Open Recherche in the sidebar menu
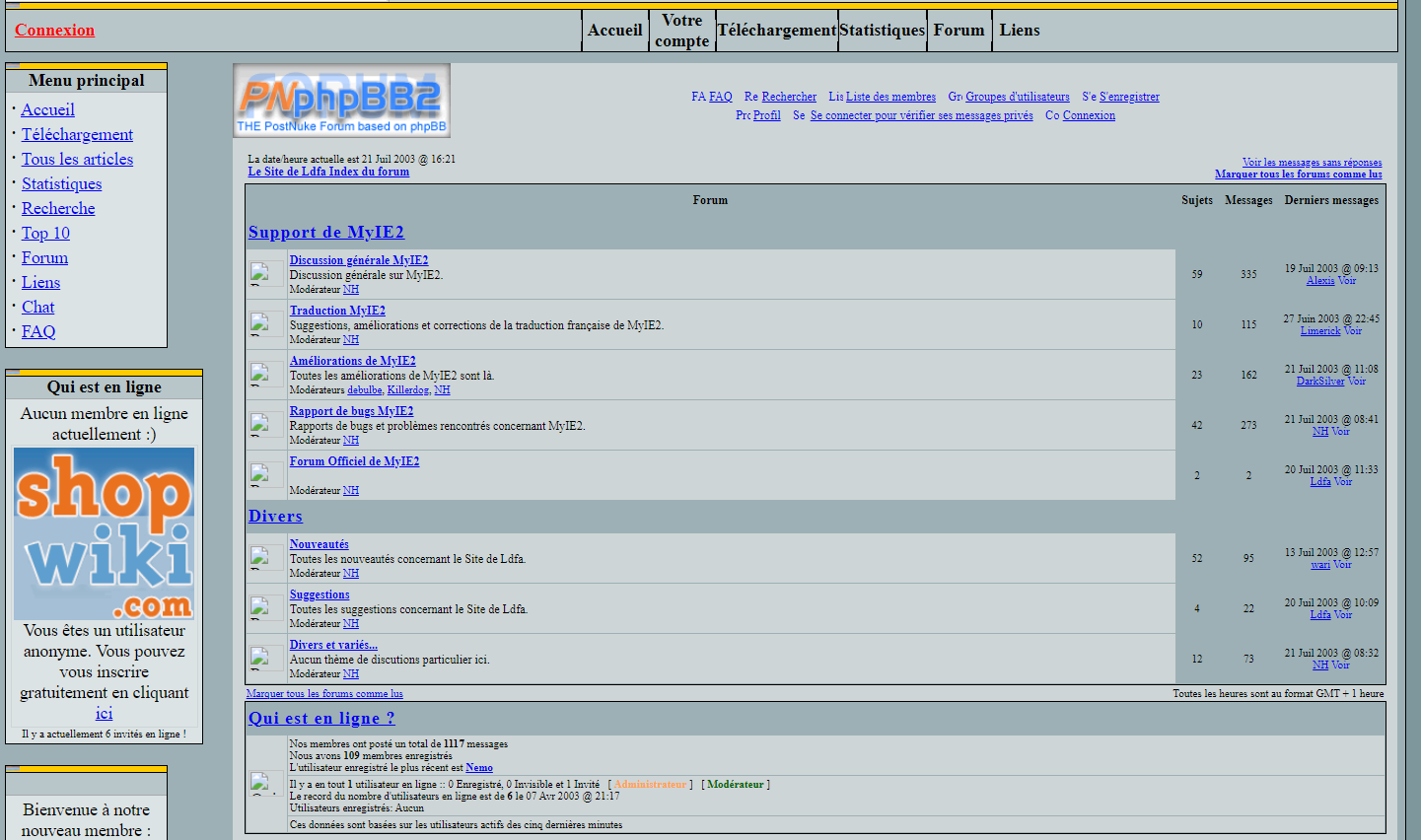Screen dimensions: 1421x840 point(58,208)
